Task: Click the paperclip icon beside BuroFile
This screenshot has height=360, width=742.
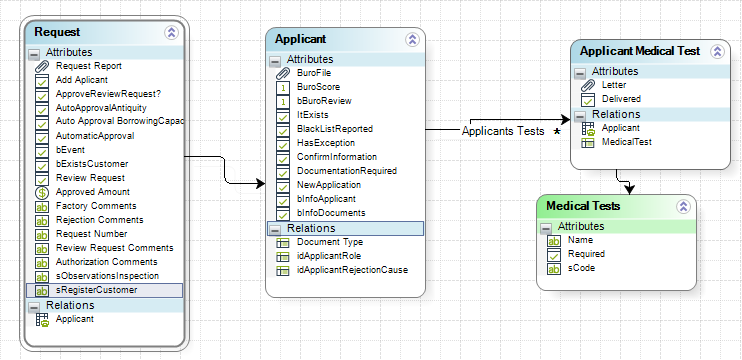Action: click(x=283, y=73)
